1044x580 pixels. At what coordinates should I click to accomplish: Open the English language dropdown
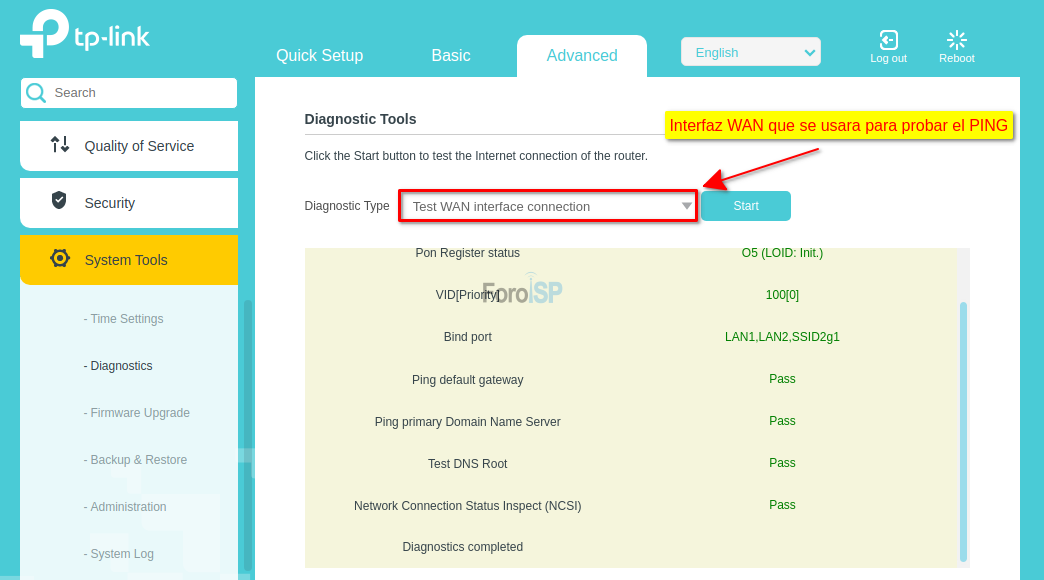[750, 52]
